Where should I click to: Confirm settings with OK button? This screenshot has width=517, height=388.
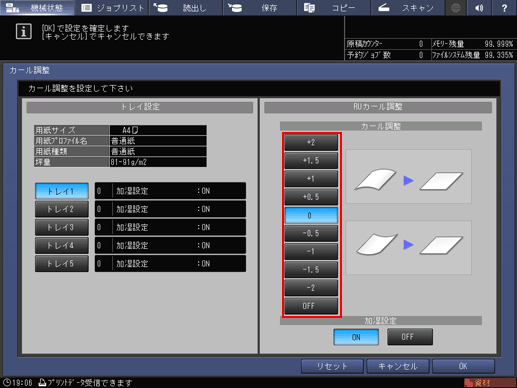tap(463, 366)
